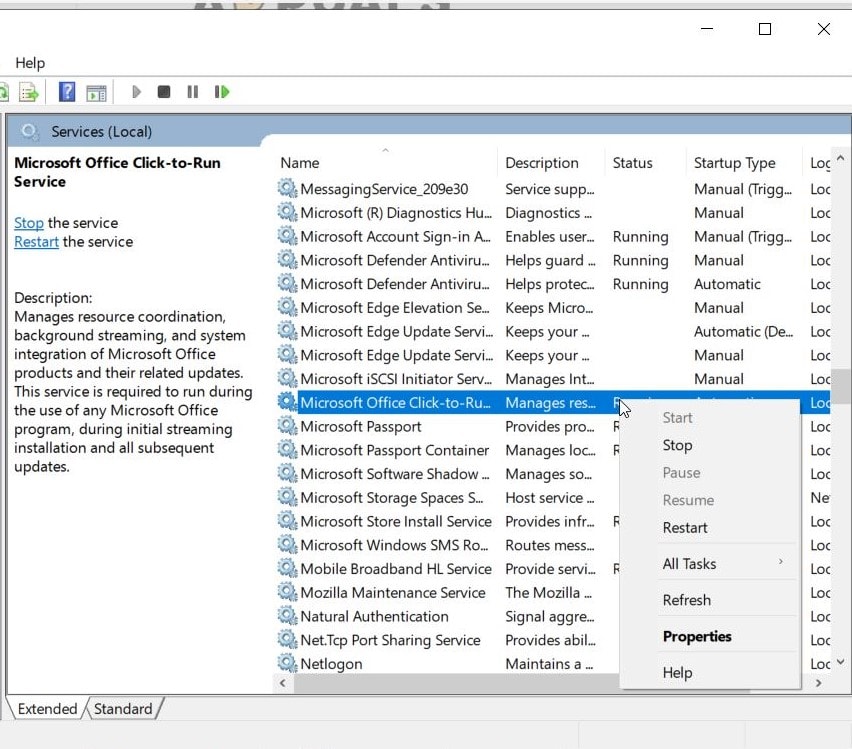852x749 pixels.
Task: Click the Restart the service link
Action: 36,241
